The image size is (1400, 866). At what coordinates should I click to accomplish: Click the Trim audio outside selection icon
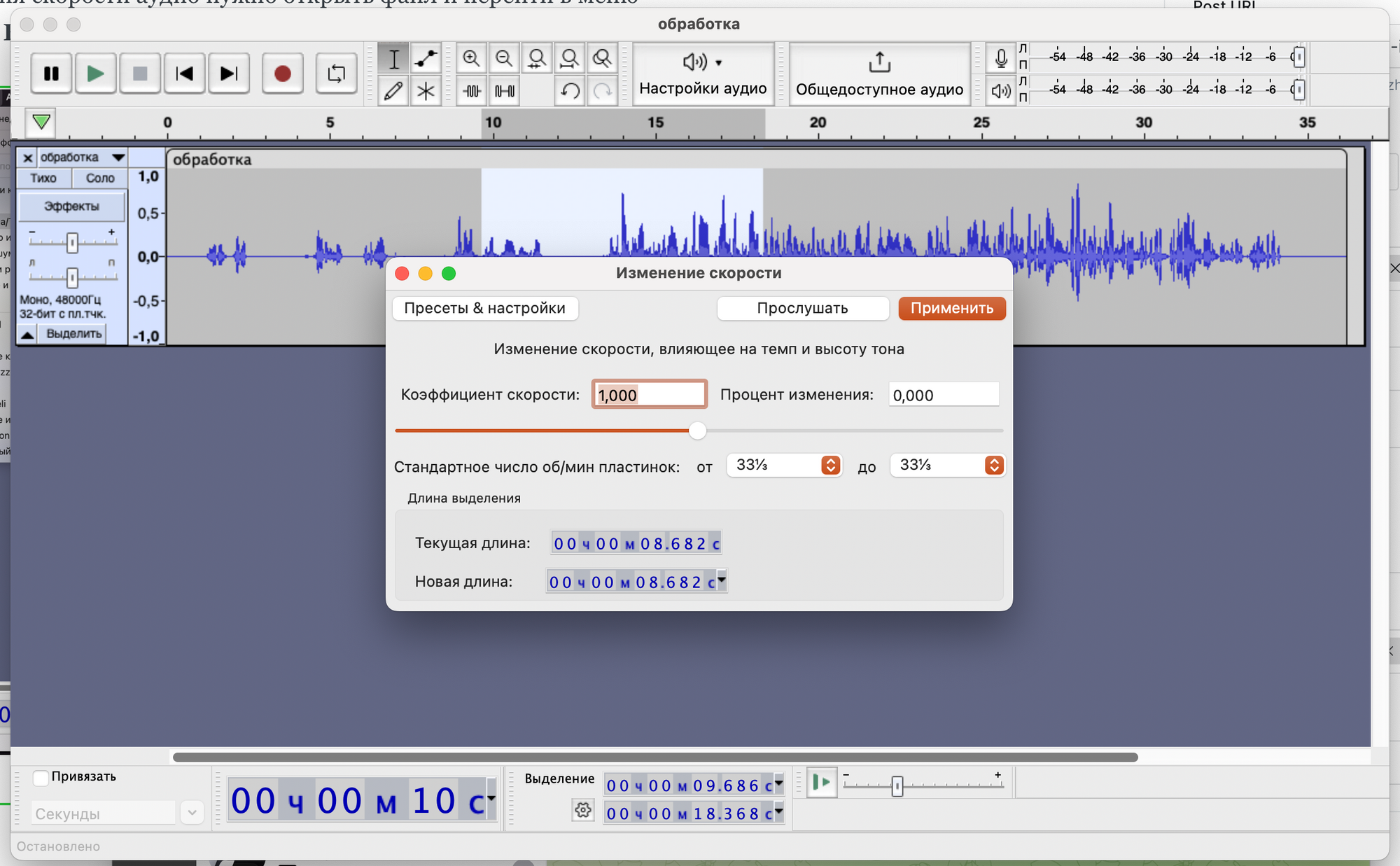[472, 91]
